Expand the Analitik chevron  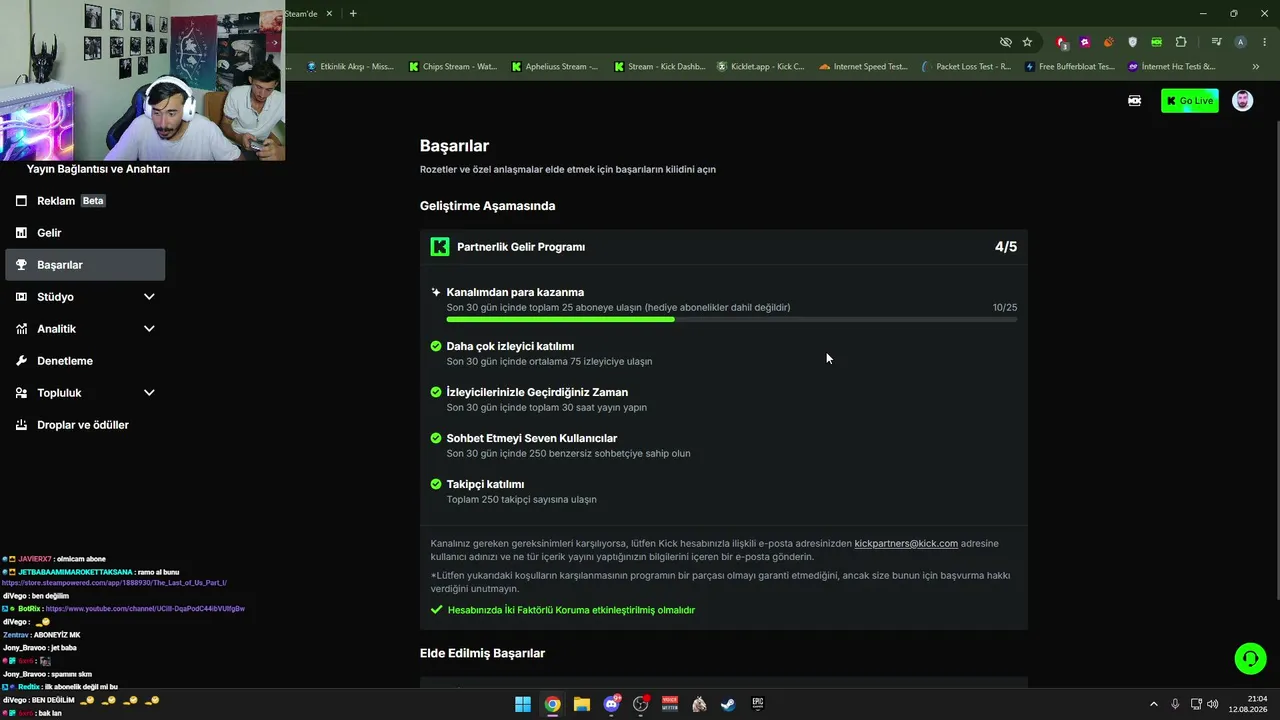[x=149, y=329]
